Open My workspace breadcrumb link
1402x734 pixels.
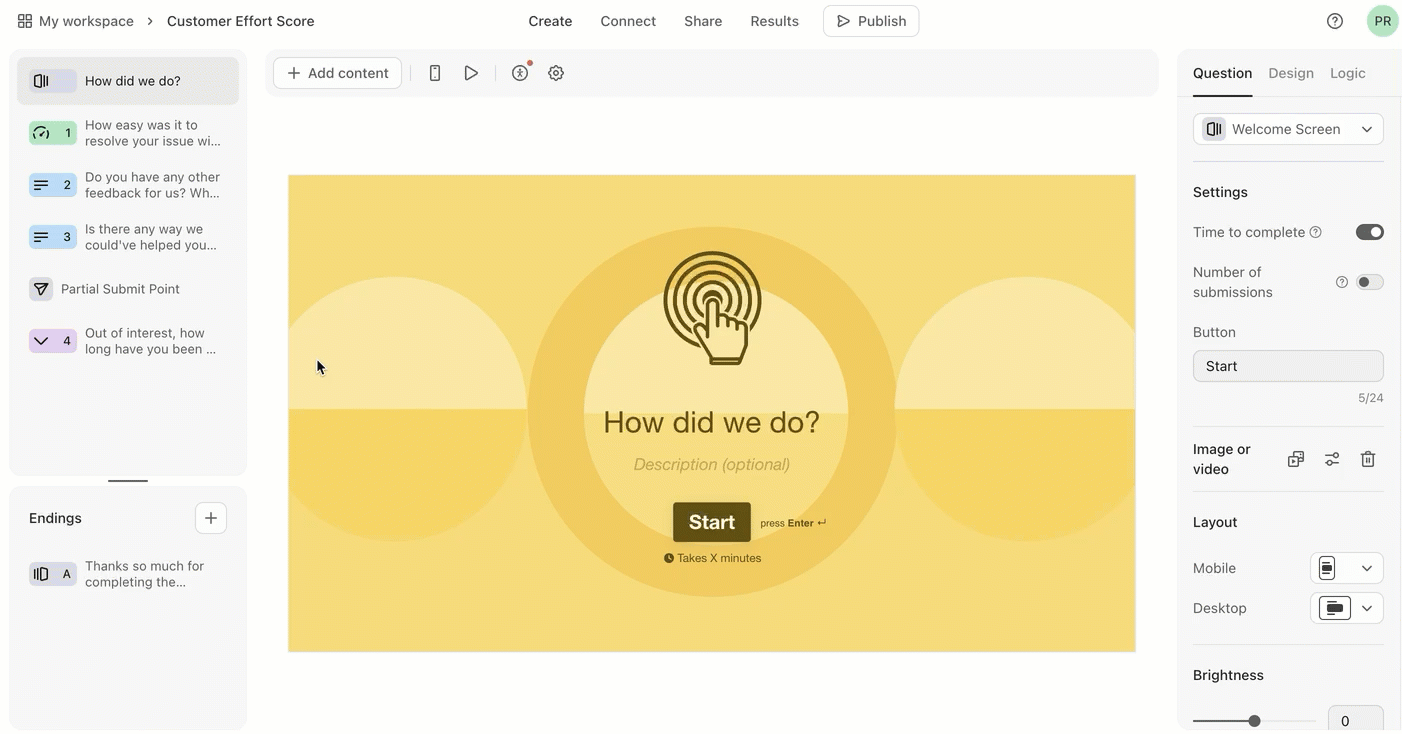pyautogui.click(x=86, y=21)
